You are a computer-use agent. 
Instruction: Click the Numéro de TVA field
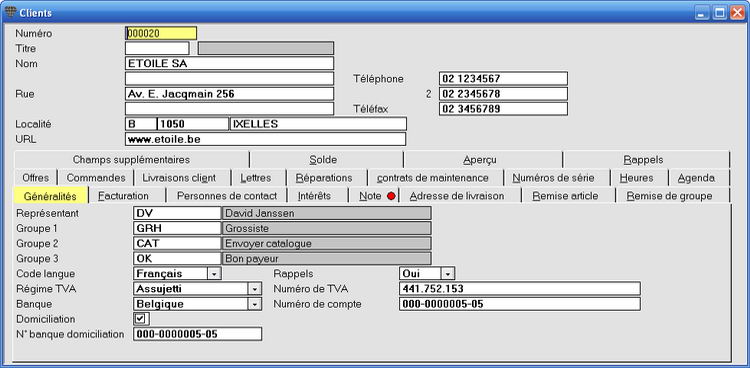click(x=519, y=289)
